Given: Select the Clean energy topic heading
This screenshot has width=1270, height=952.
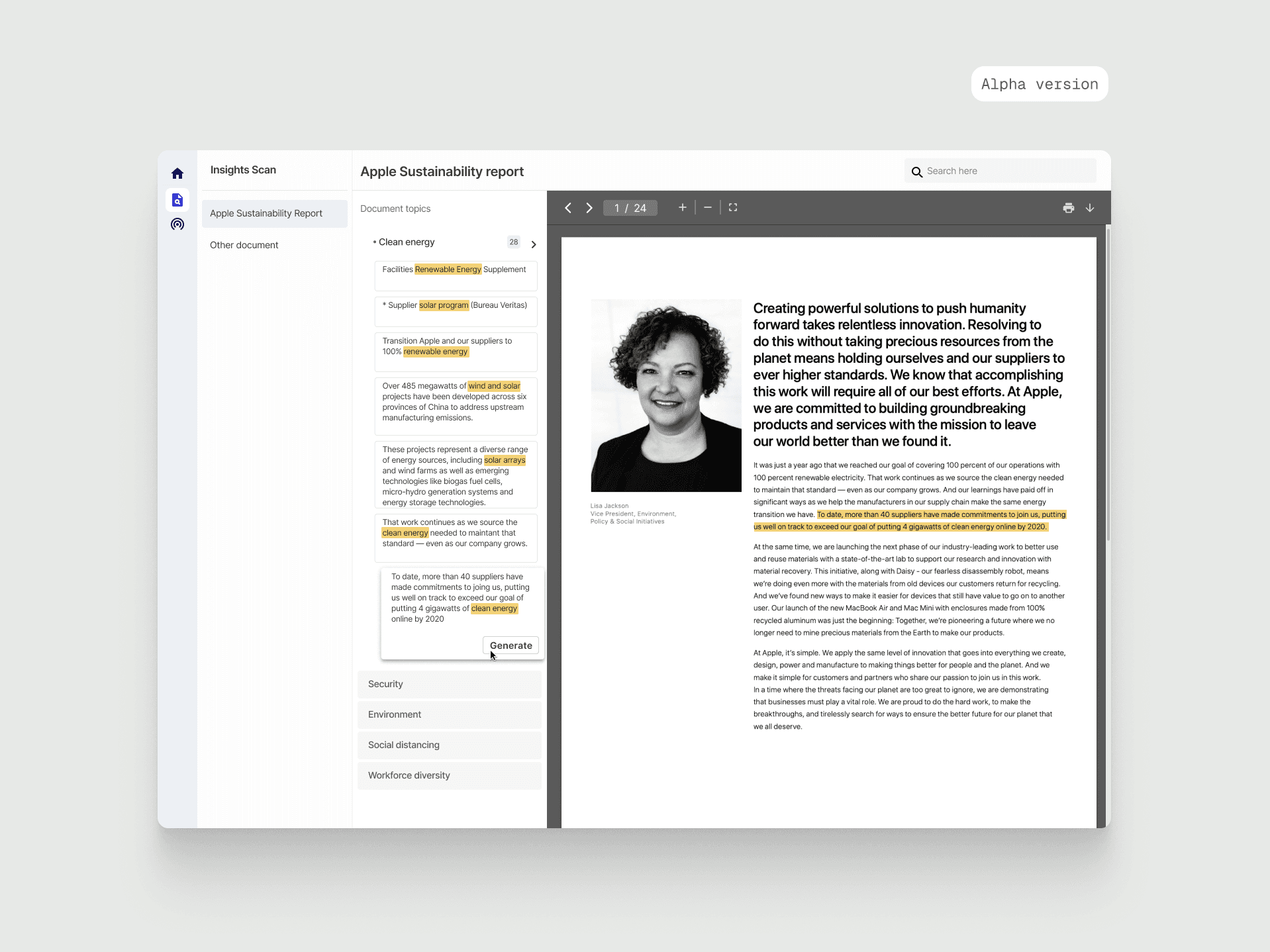Looking at the screenshot, I should point(407,242).
